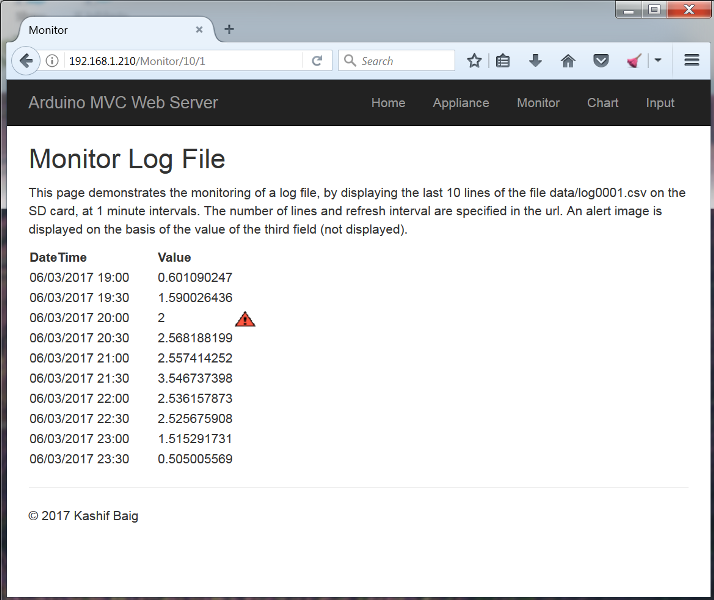The width and height of the screenshot is (714, 600).
Task: Select value 2.557414252
Action: click(x=195, y=358)
